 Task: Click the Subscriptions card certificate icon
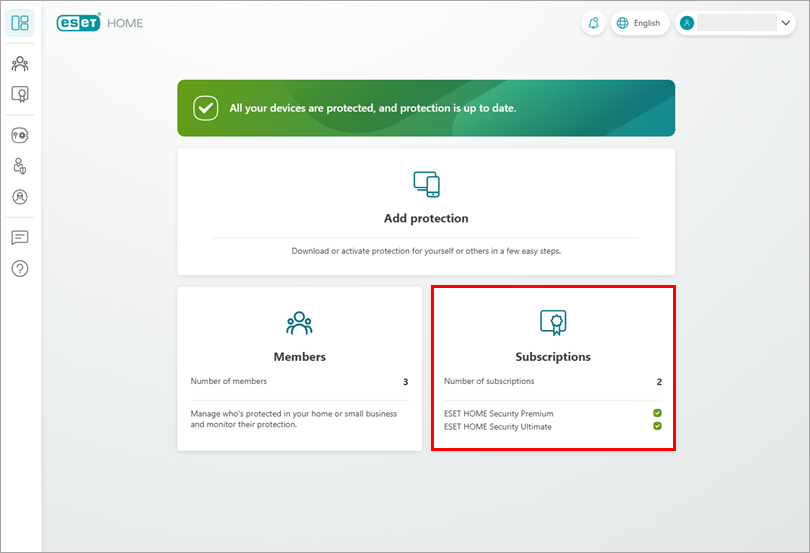553,322
